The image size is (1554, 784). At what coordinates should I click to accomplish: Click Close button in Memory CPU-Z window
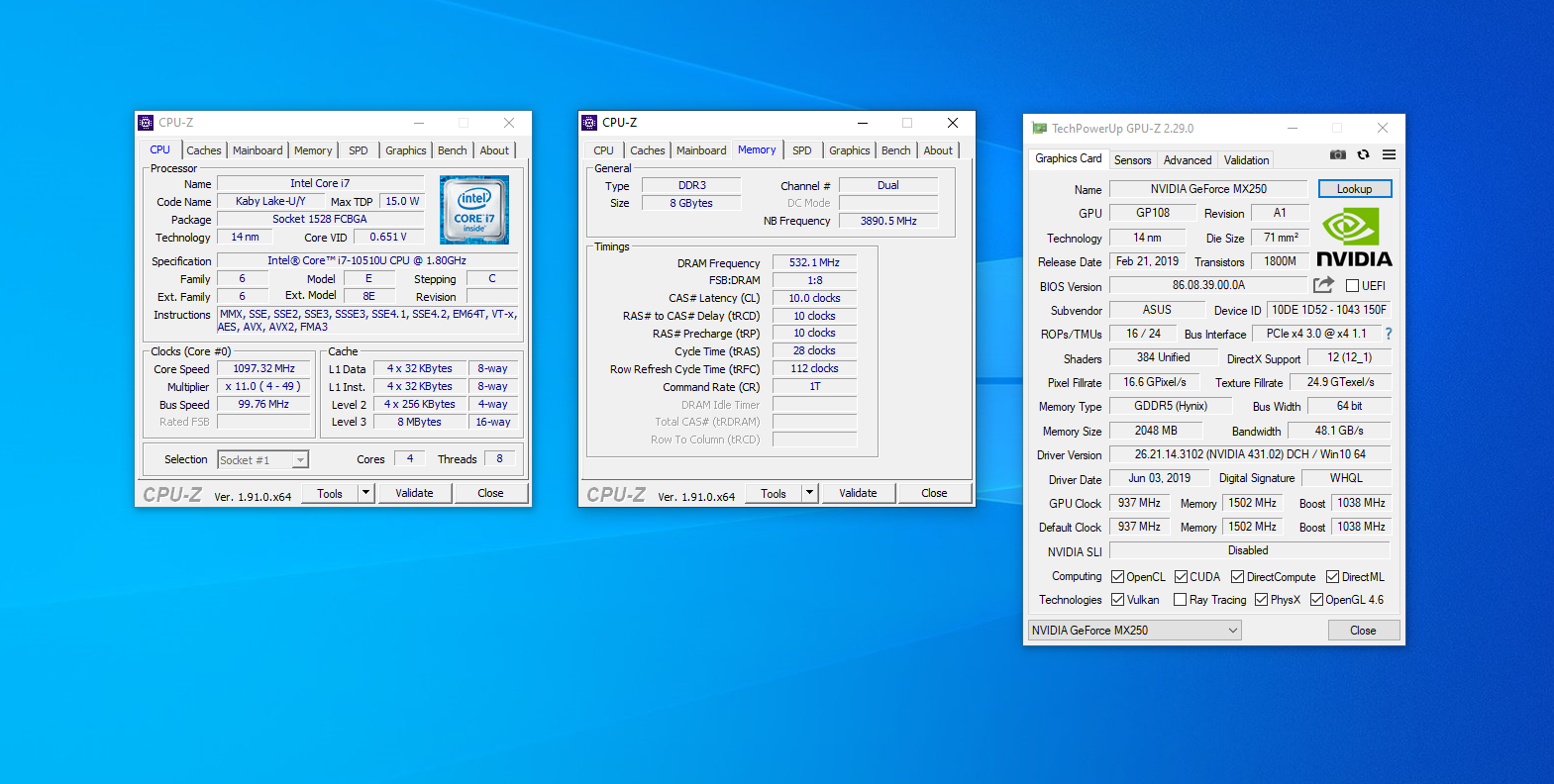coord(934,493)
